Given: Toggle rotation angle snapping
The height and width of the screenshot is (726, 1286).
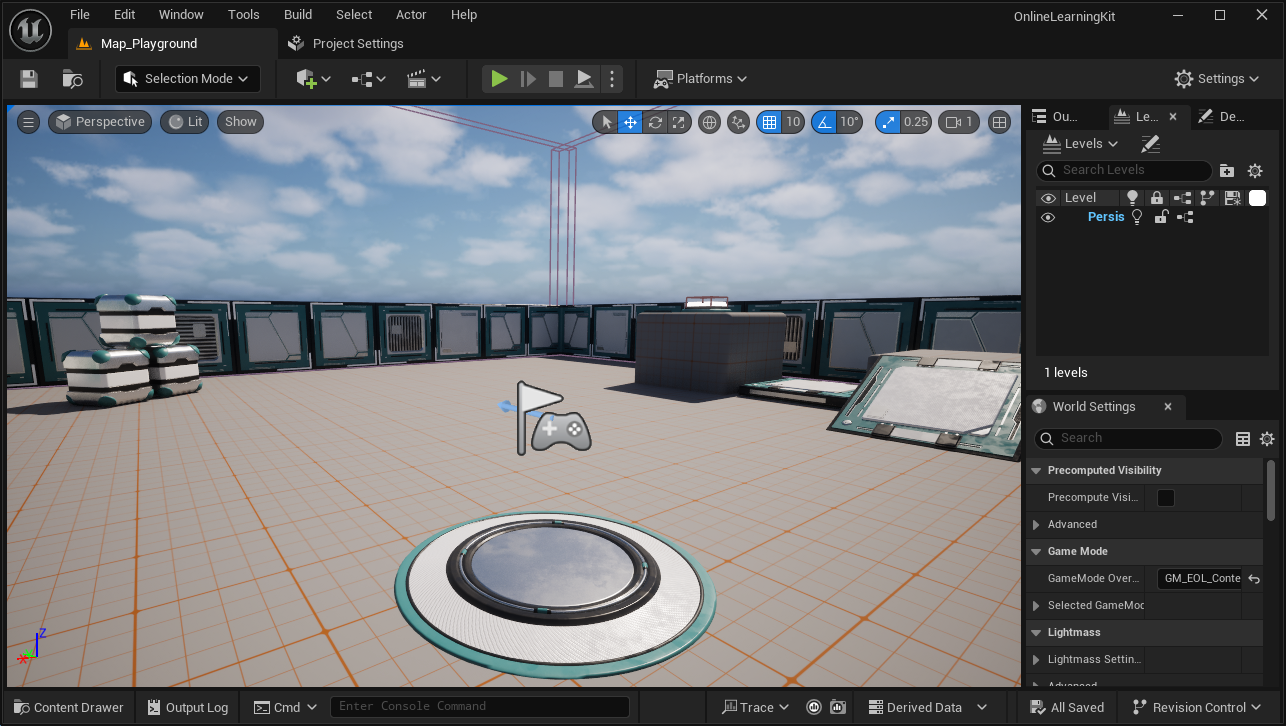Looking at the screenshot, I should 824,122.
